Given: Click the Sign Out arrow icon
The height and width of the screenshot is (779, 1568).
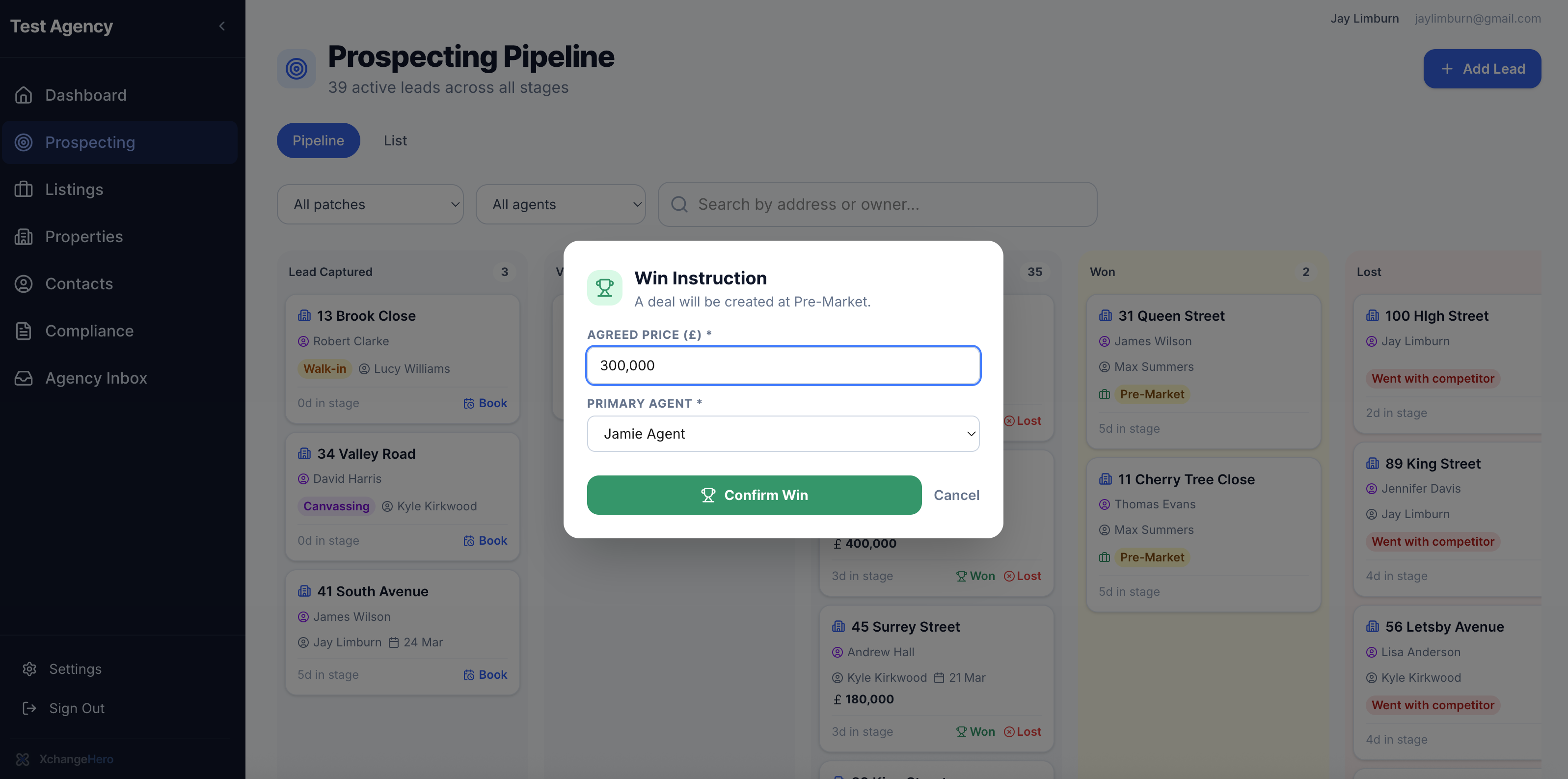Looking at the screenshot, I should coord(29,708).
